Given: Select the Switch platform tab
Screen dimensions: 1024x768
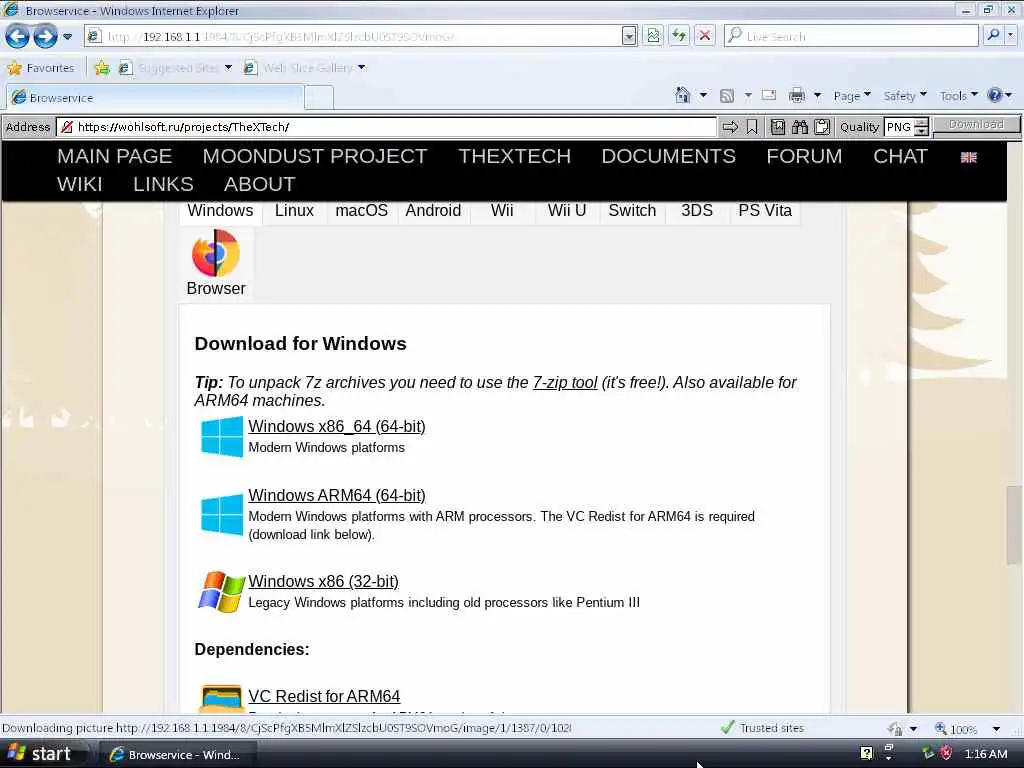Looking at the screenshot, I should point(632,211).
